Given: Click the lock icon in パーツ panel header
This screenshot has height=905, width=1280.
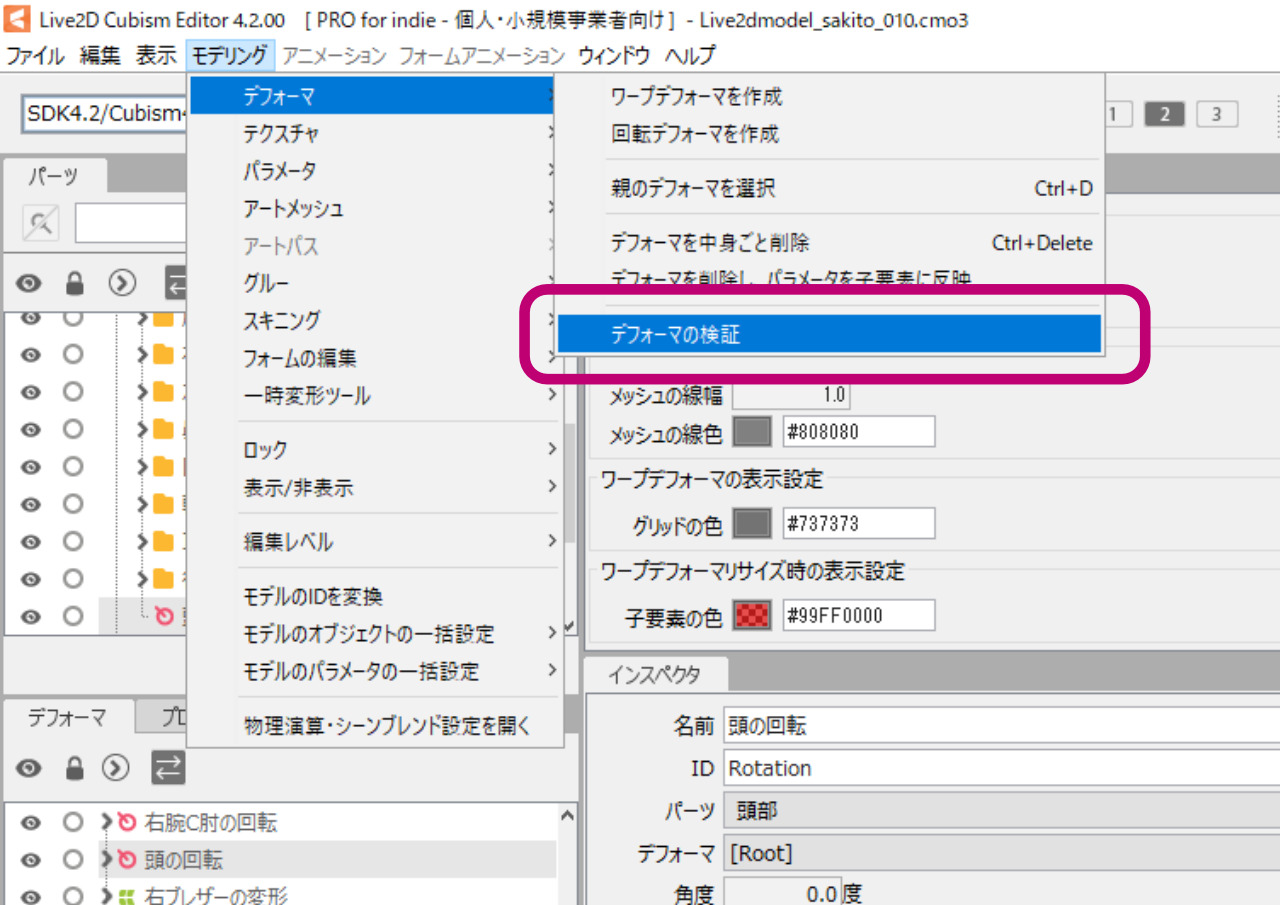Looking at the screenshot, I should click(x=74, y=284).
